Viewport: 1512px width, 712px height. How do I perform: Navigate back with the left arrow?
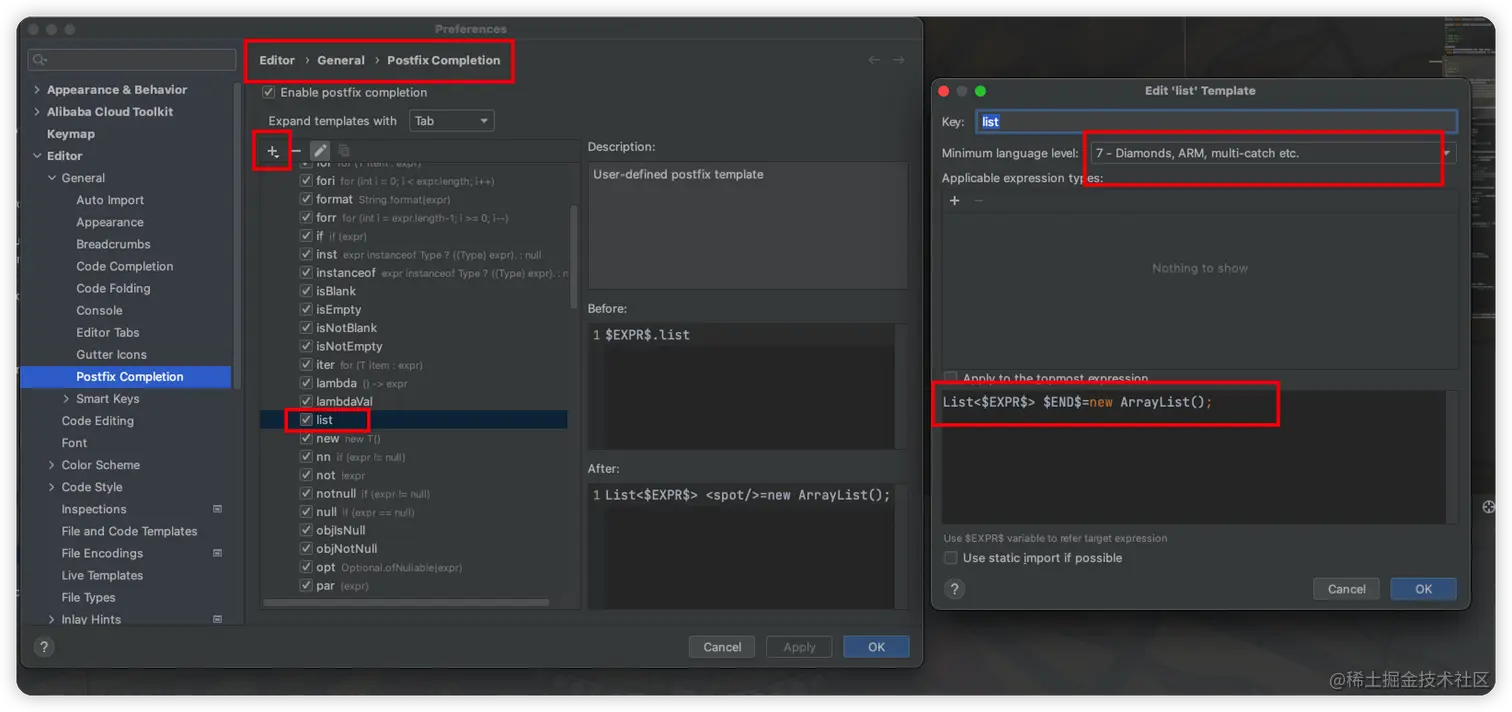pyautogui.click(x=874, y=60)
